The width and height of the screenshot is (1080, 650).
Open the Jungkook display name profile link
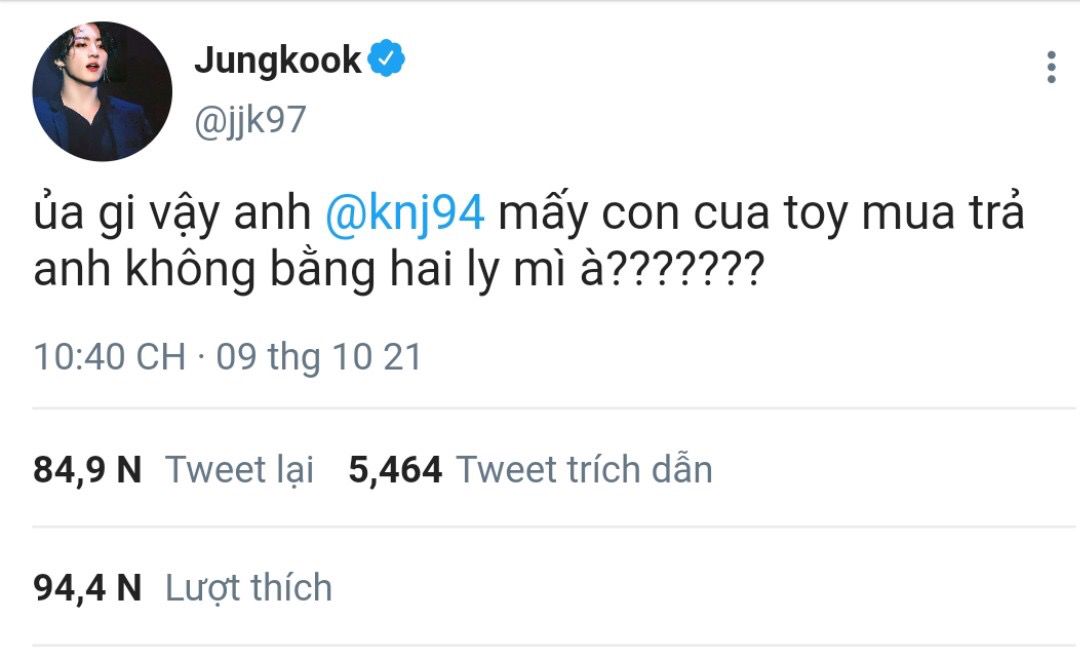coord(278,60)
